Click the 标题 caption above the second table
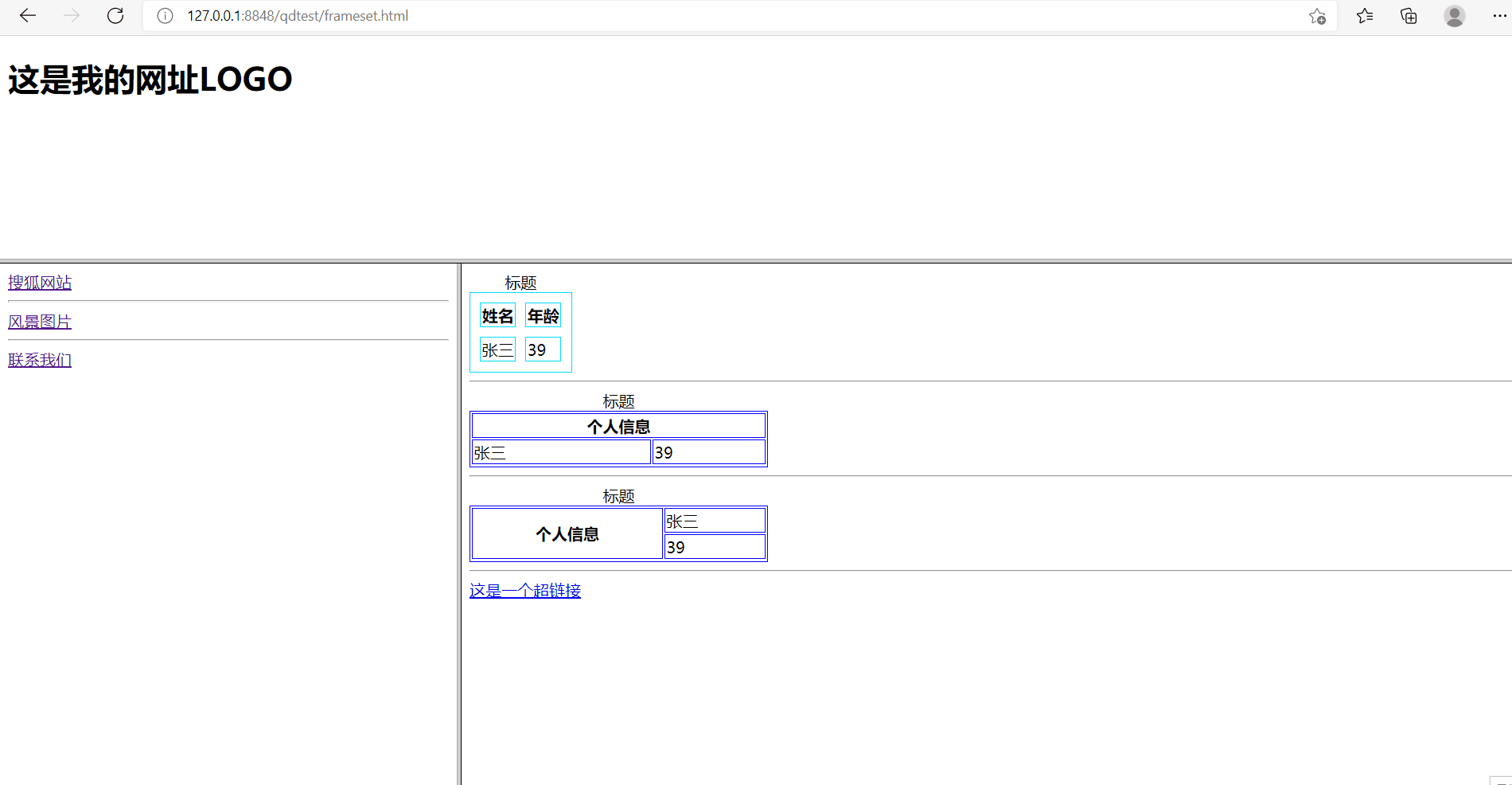 (x=618, y=402)
